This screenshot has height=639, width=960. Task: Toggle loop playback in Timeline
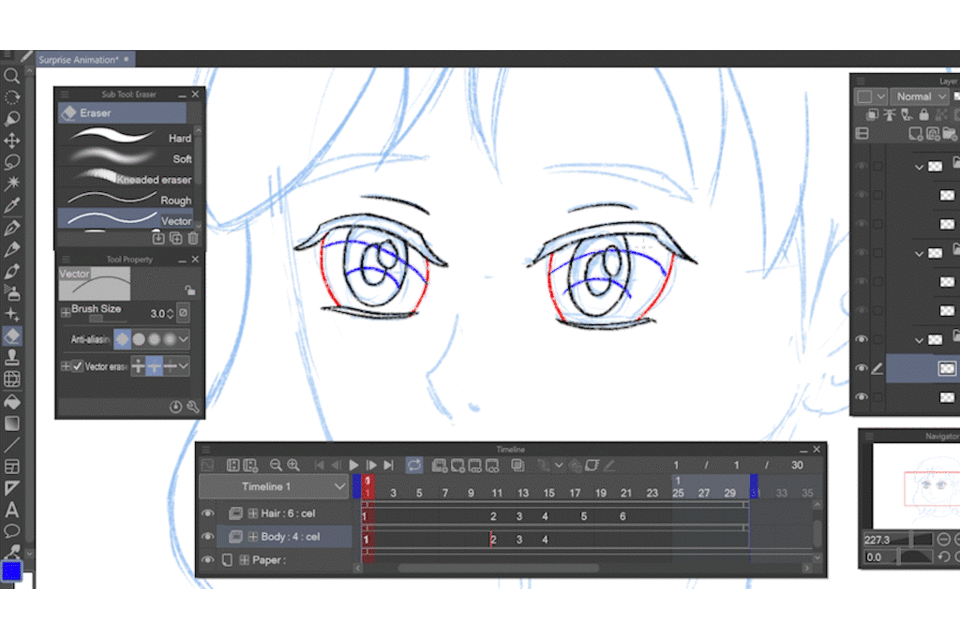(x=414, y=466)
